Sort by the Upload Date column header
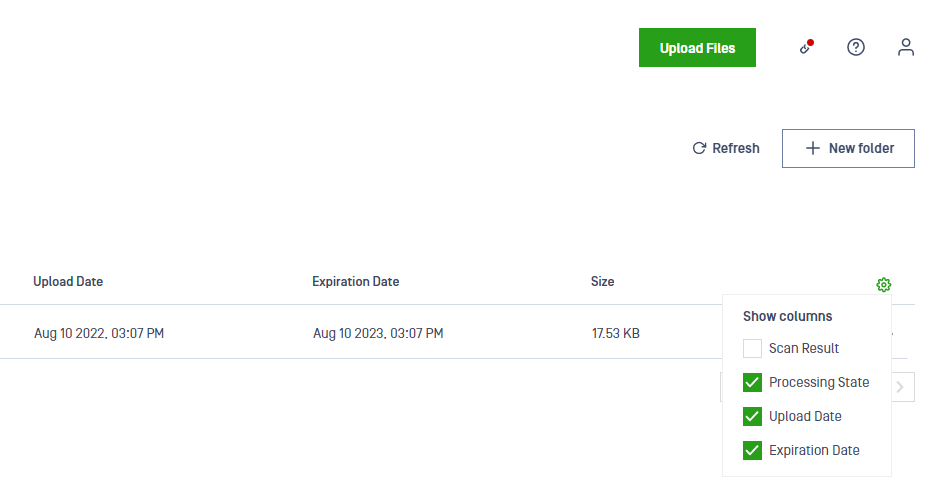 pyautogui.click(x=68, y=282)
